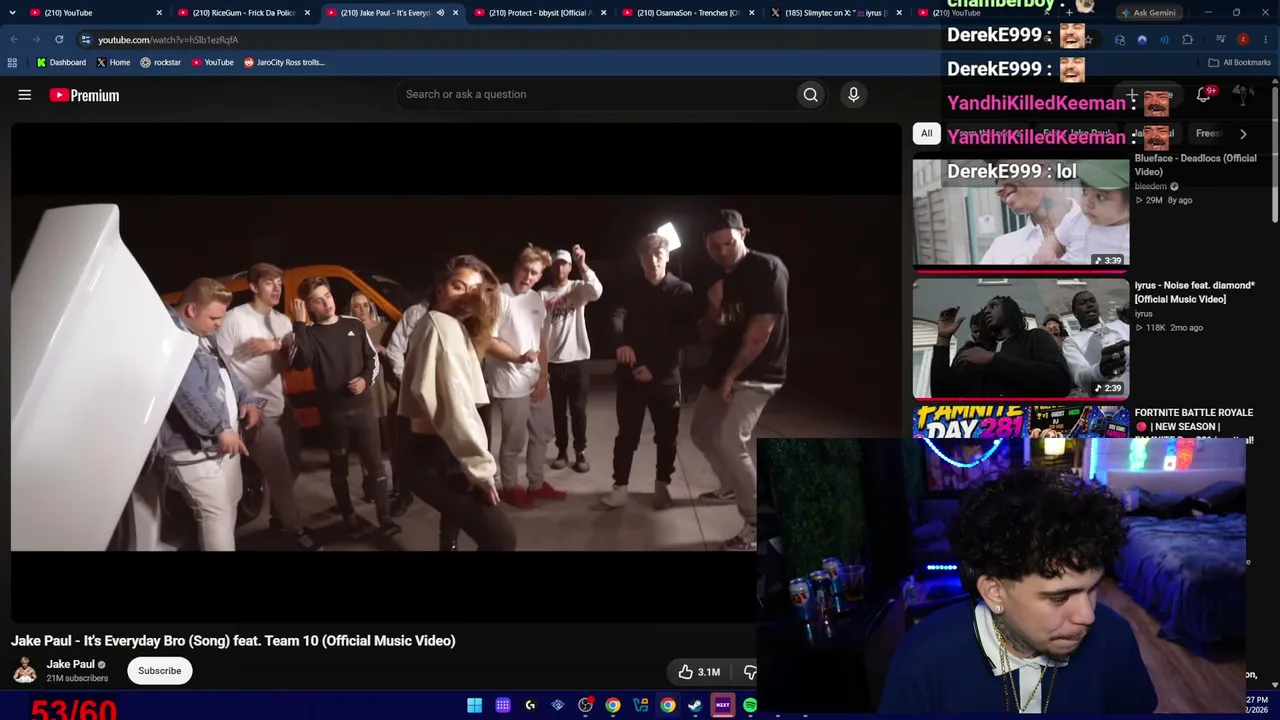Screen dimensions: 1280x720
Task: Open iyrus - Noise feat. diamond* title
Action: point(1194,292)
